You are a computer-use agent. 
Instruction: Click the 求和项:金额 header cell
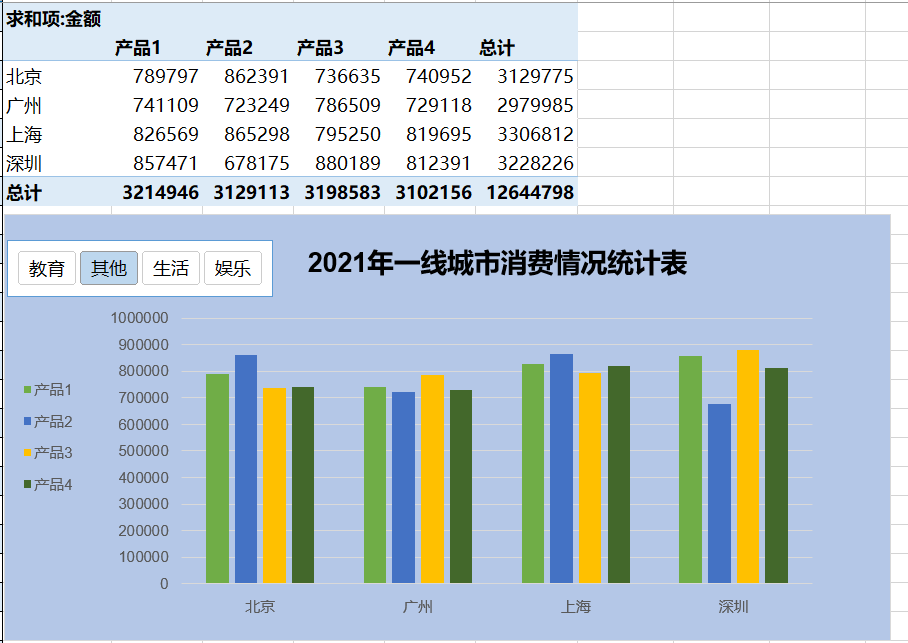[x=48, y=17]
